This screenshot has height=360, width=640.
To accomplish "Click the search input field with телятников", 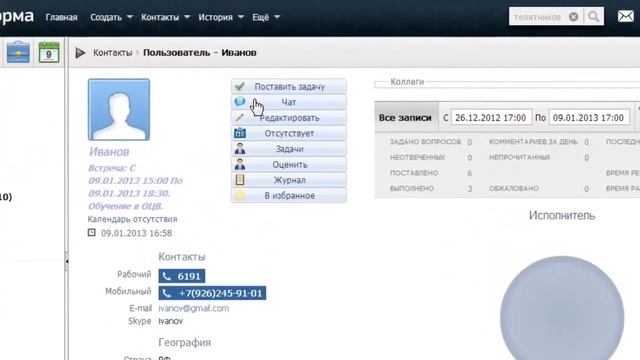I will pos(538,17).
